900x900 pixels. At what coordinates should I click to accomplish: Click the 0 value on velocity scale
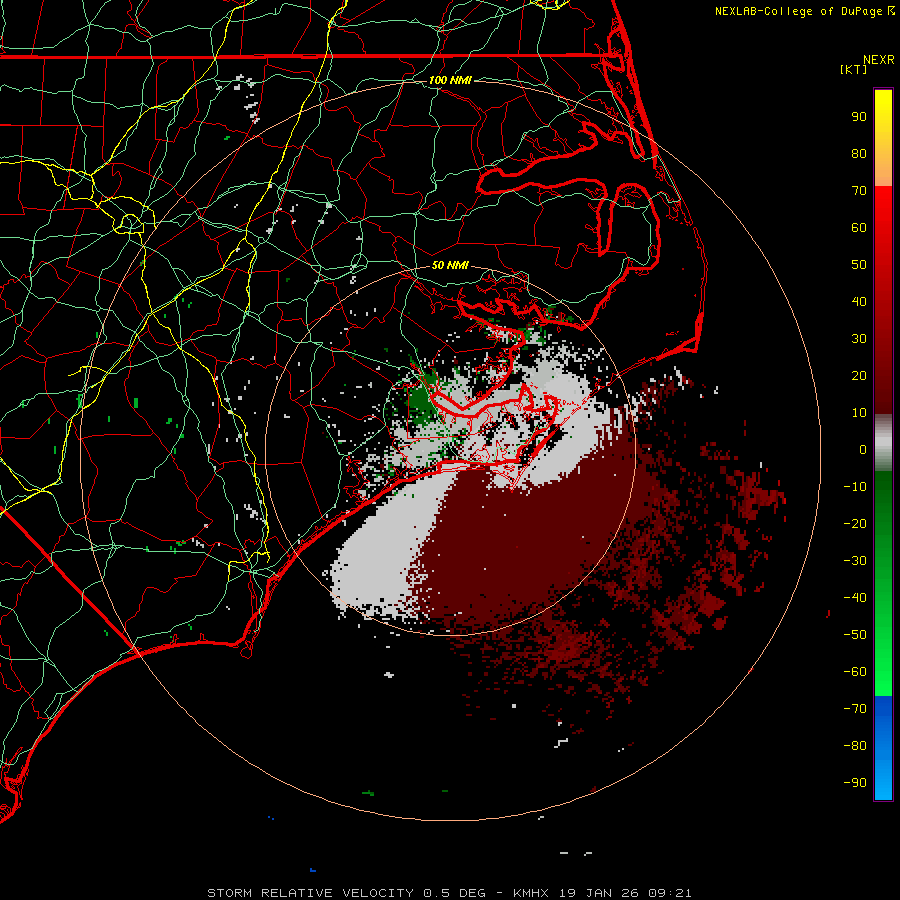pos(863,450)
